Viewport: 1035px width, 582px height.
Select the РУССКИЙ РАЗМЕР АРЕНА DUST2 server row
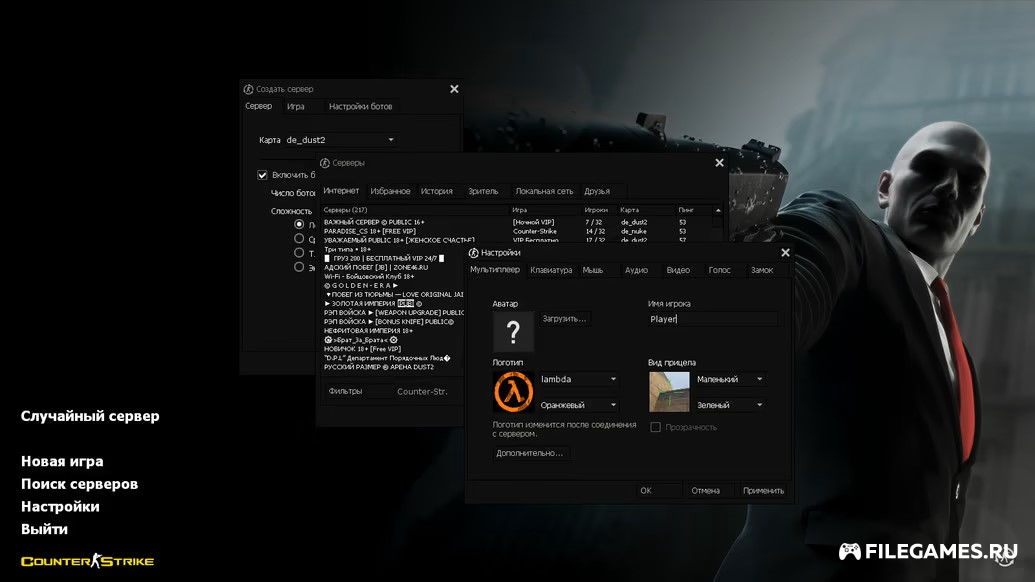point(393,367)
